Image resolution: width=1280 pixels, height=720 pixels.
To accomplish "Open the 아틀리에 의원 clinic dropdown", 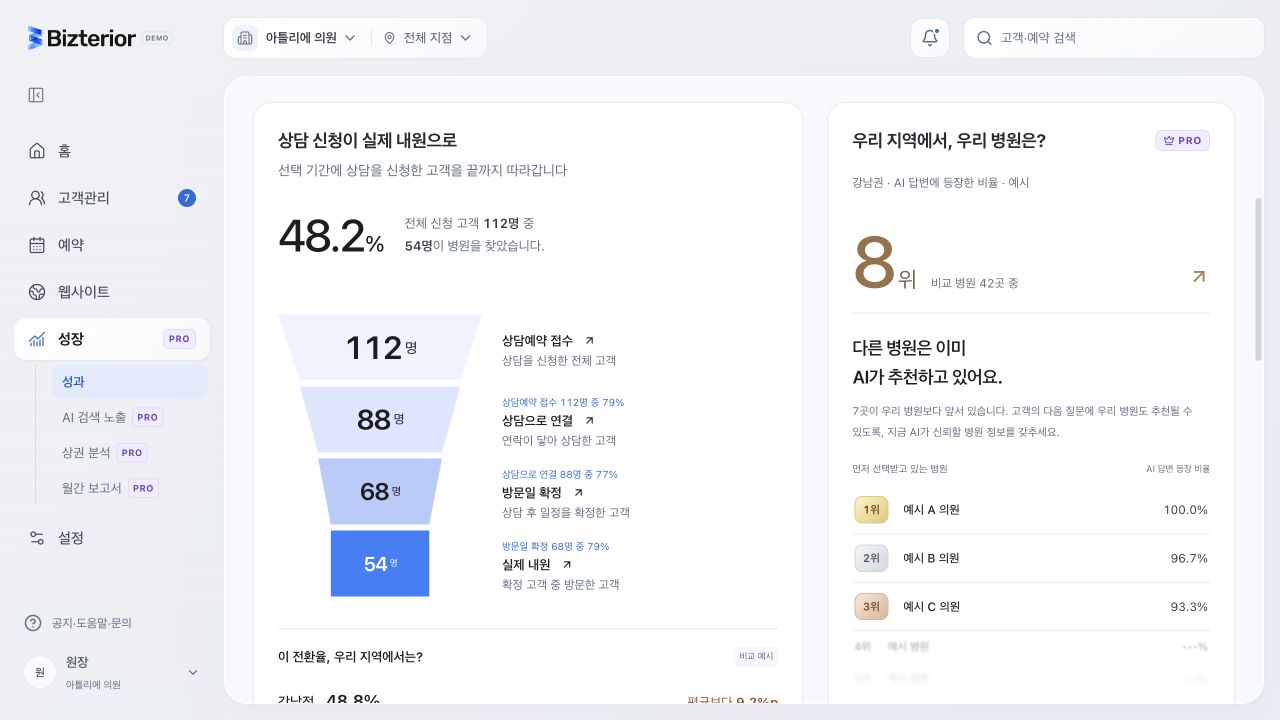I will coord(295,38).
